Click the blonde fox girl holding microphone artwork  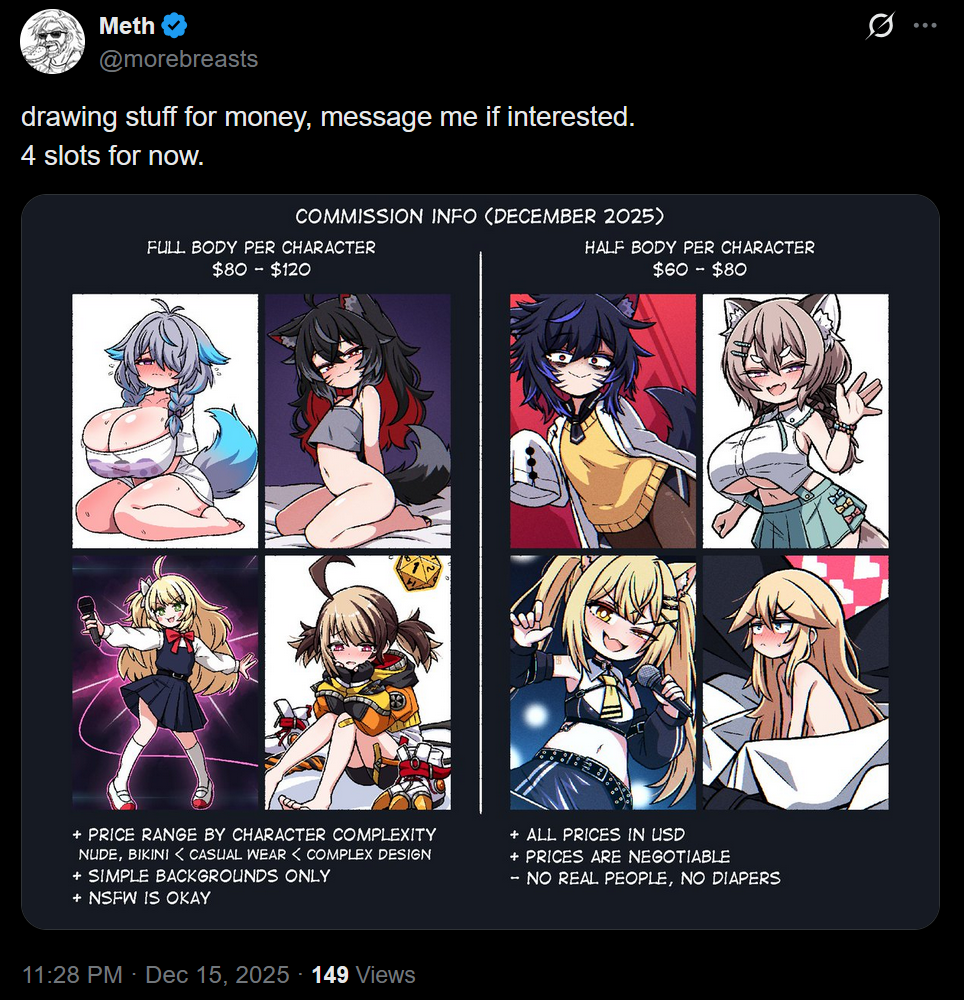(603, 682)
